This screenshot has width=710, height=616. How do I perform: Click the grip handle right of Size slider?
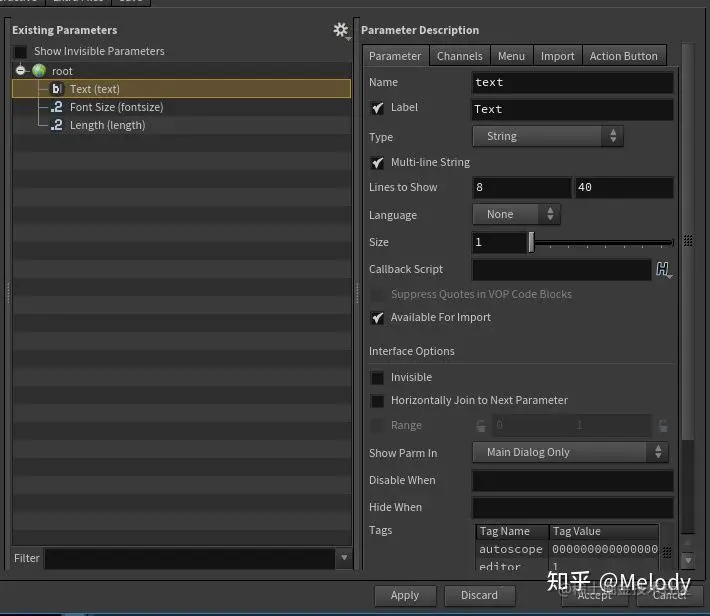[688, 241]
